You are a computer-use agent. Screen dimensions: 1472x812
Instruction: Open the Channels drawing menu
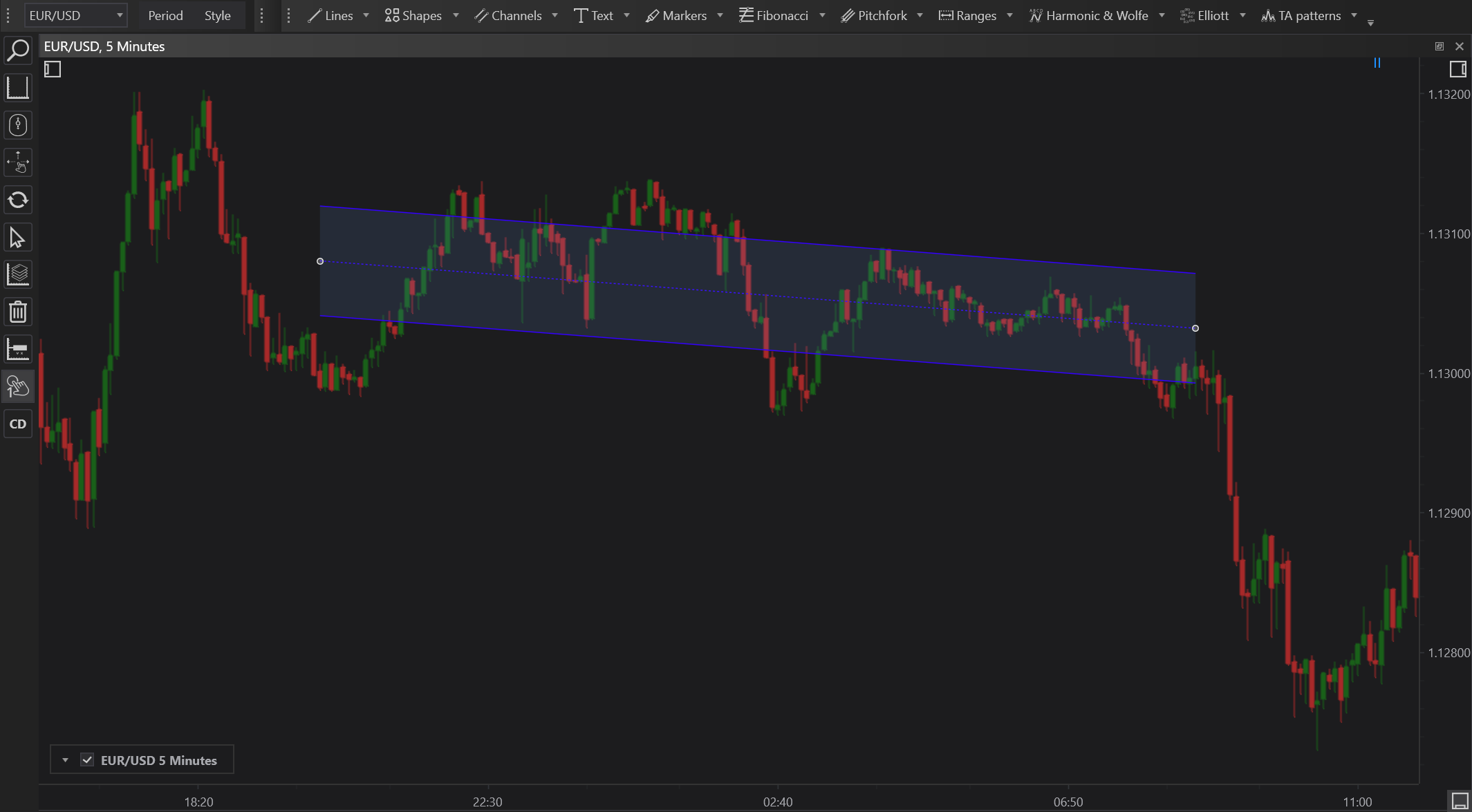pos(509,15)
